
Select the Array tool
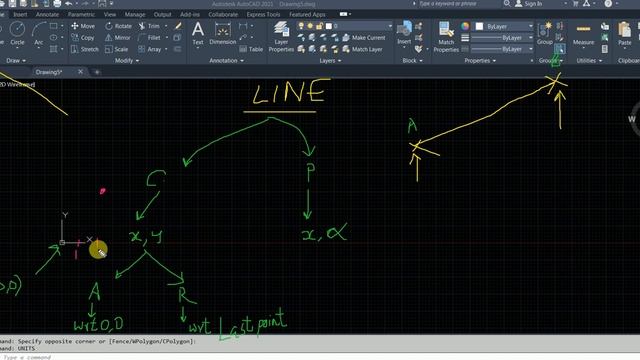tap(149, 49)
